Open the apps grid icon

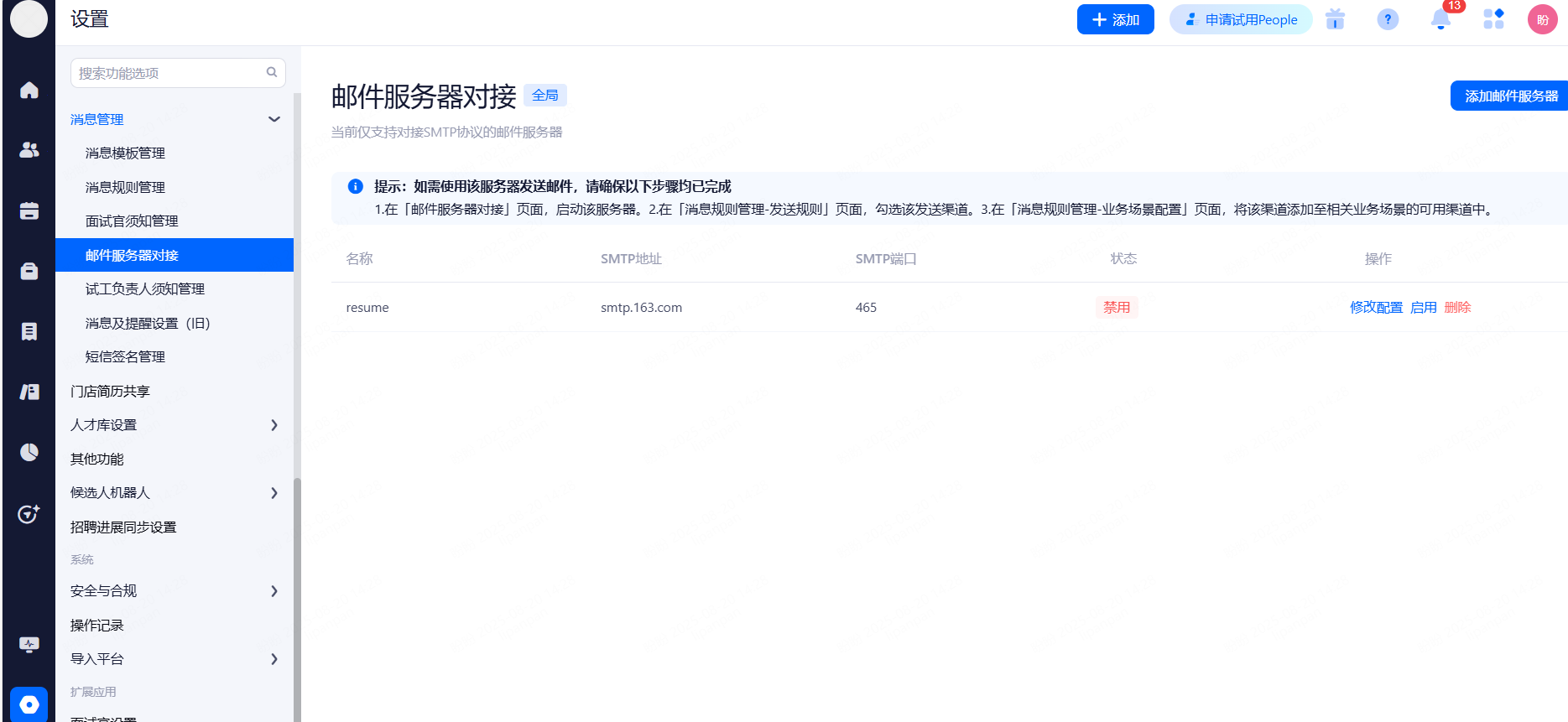point(1493,19)
